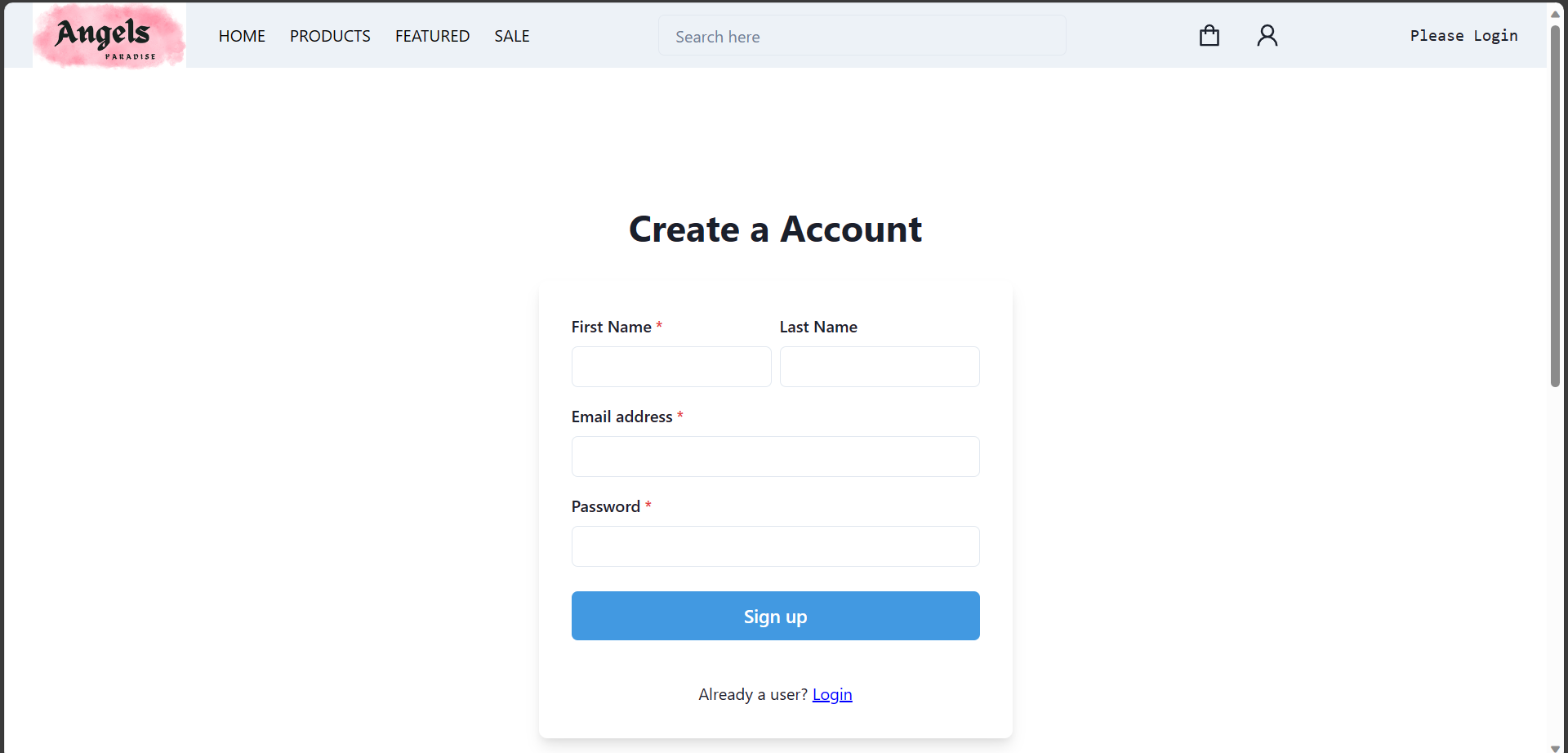
Task: Open the HOME menu item
Action: pos(242,36)
